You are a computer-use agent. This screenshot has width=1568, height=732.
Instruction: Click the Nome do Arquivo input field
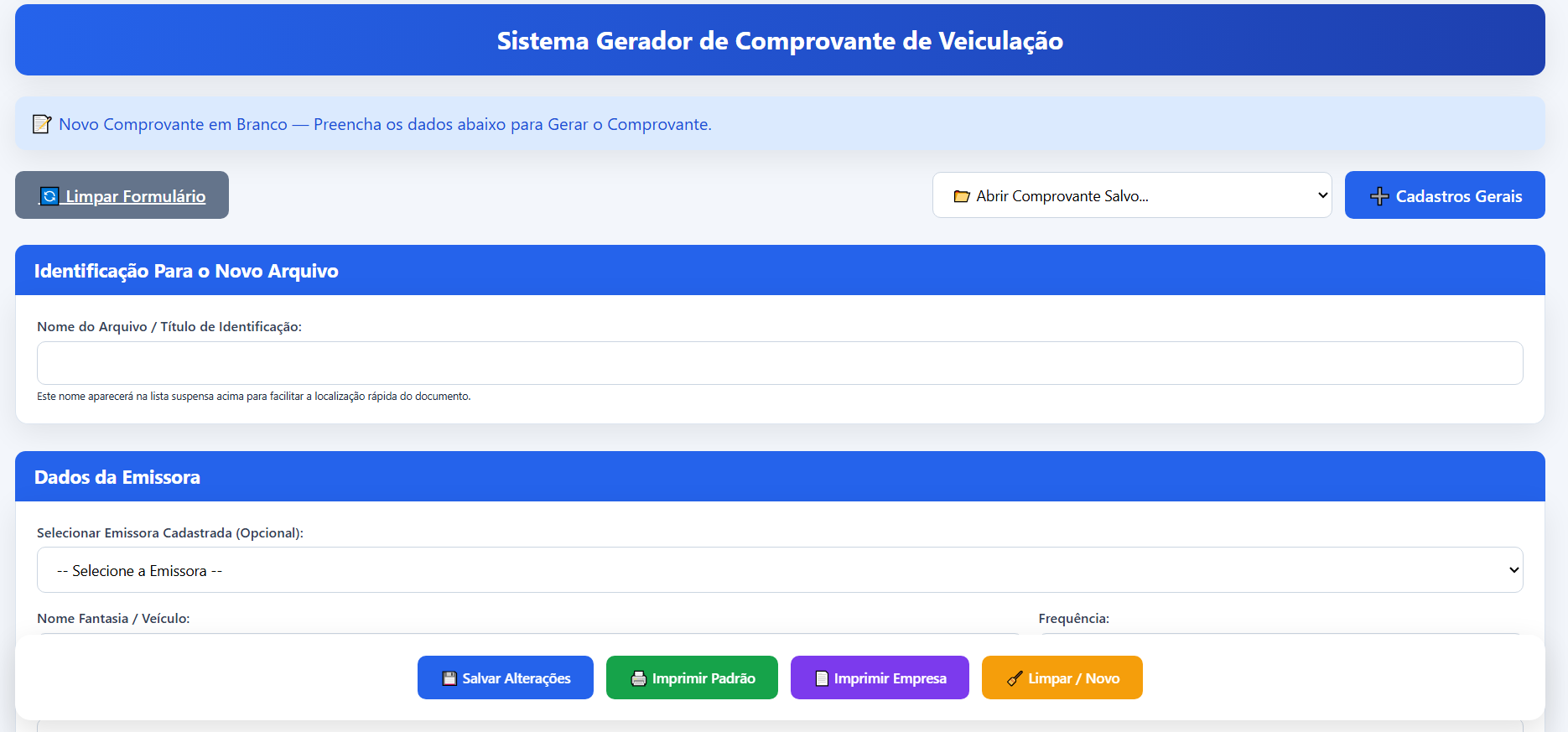pos(780,363)
